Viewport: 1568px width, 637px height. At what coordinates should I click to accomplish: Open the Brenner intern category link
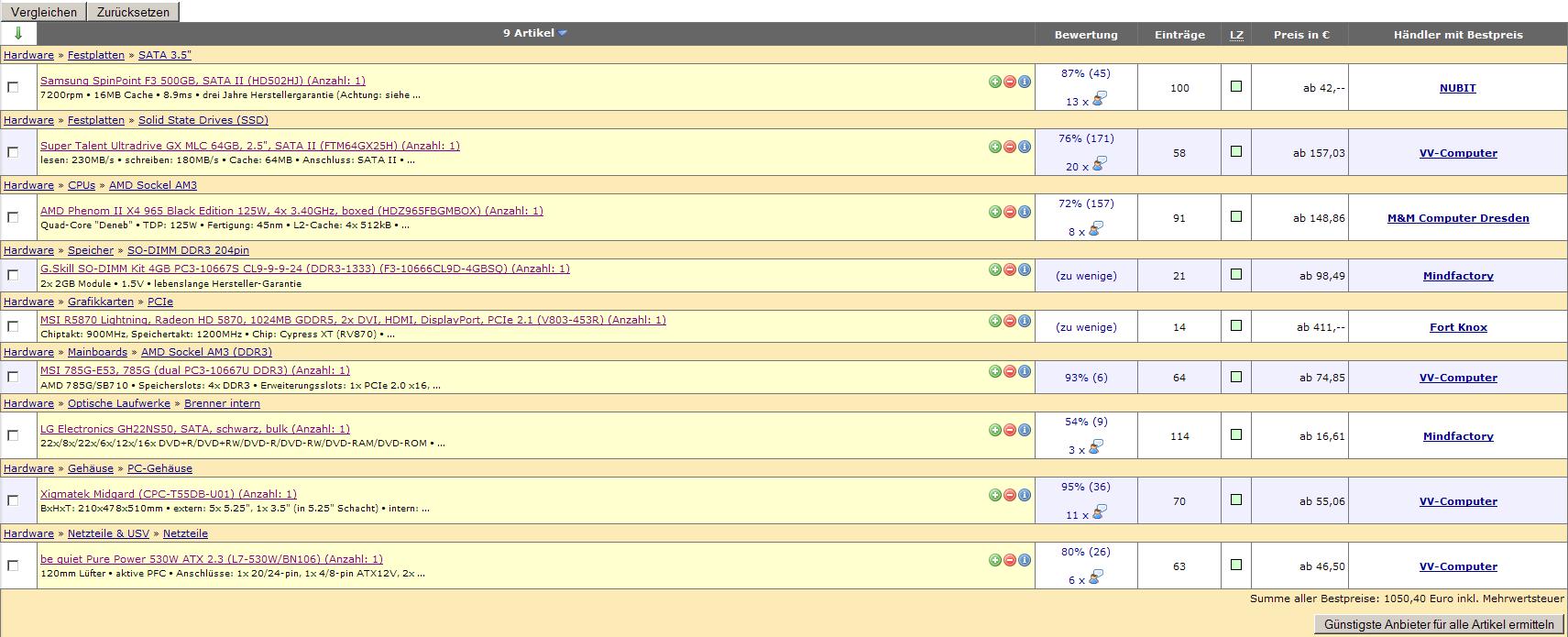(x=222, y=403)
